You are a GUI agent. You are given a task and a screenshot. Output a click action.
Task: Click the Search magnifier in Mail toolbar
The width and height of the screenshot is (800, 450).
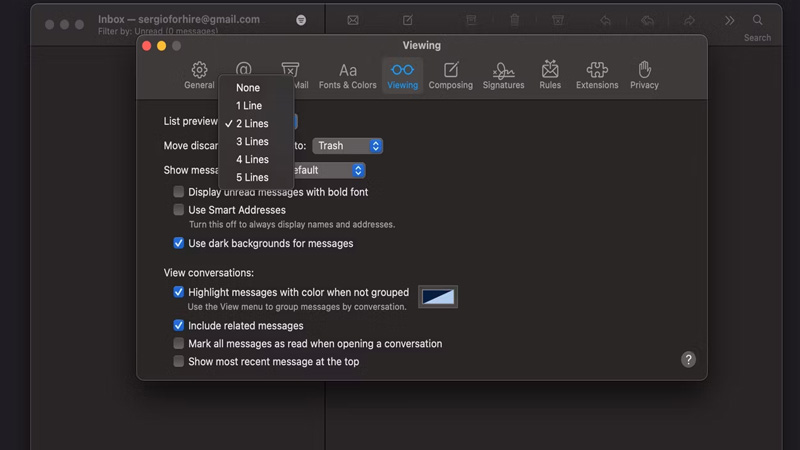[757, 20]
